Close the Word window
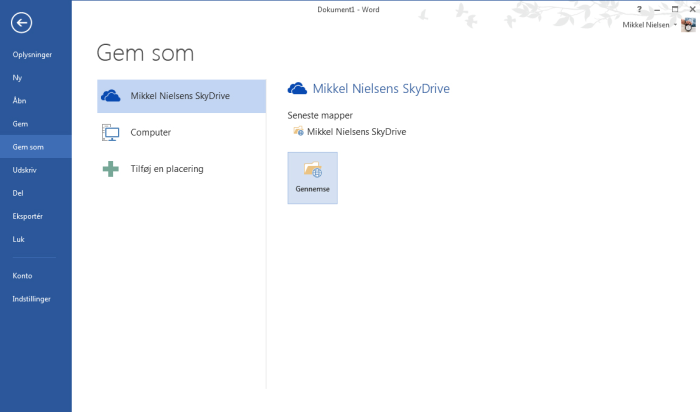The height and width of the screenshot is (412, 700). click(x=692, y=9)
